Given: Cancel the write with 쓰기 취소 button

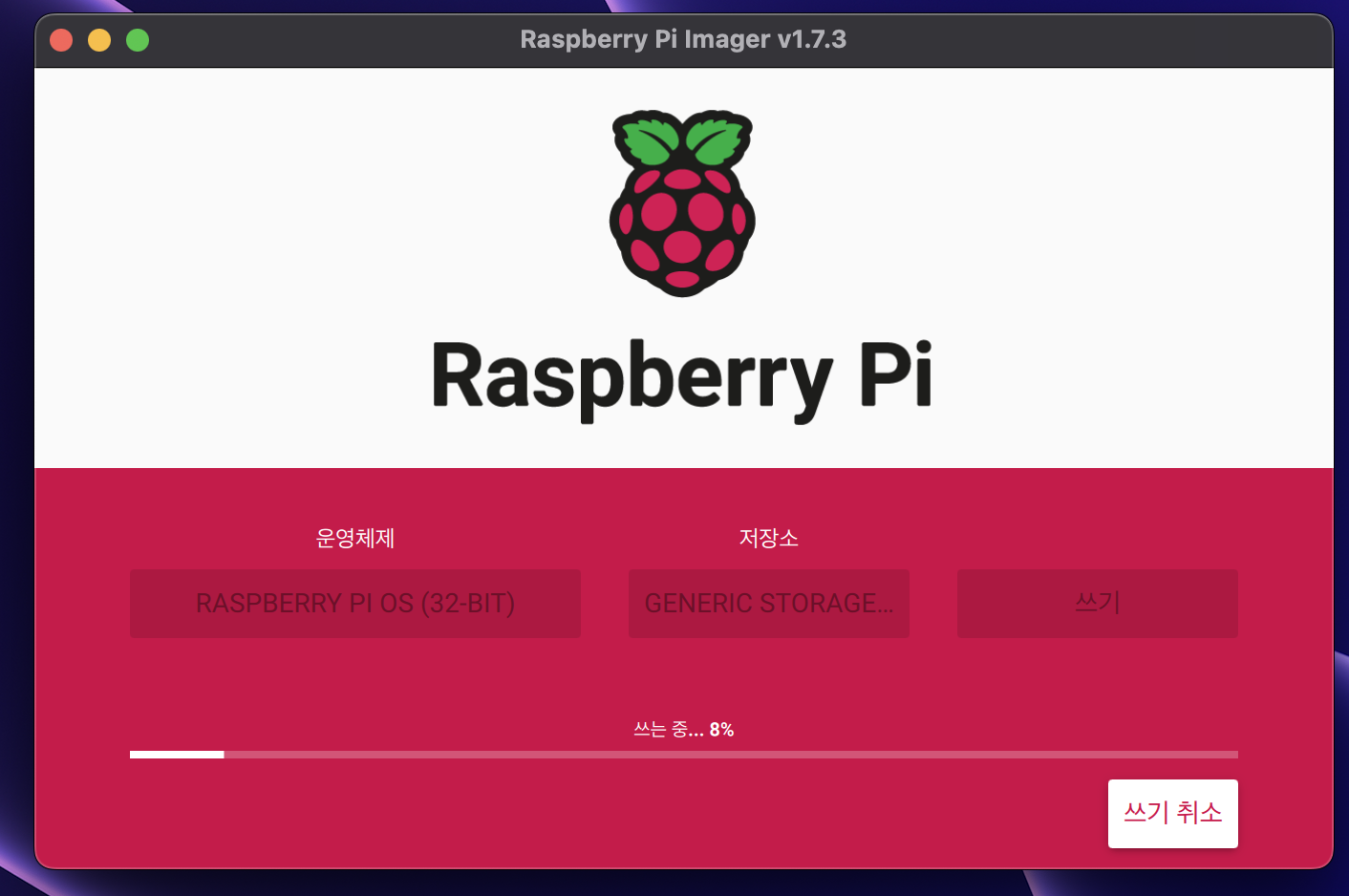Looking at the screenshot, I should pos(1172,813).
